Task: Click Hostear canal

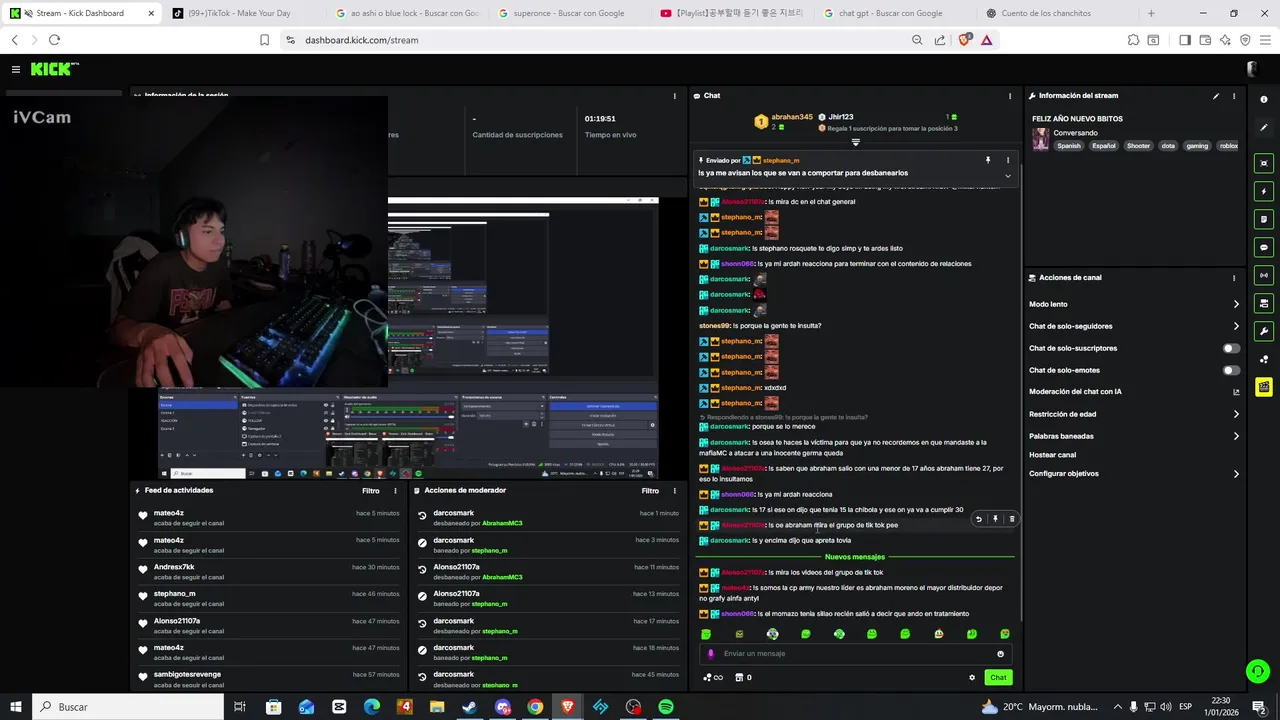Action: pos(1052,455)
